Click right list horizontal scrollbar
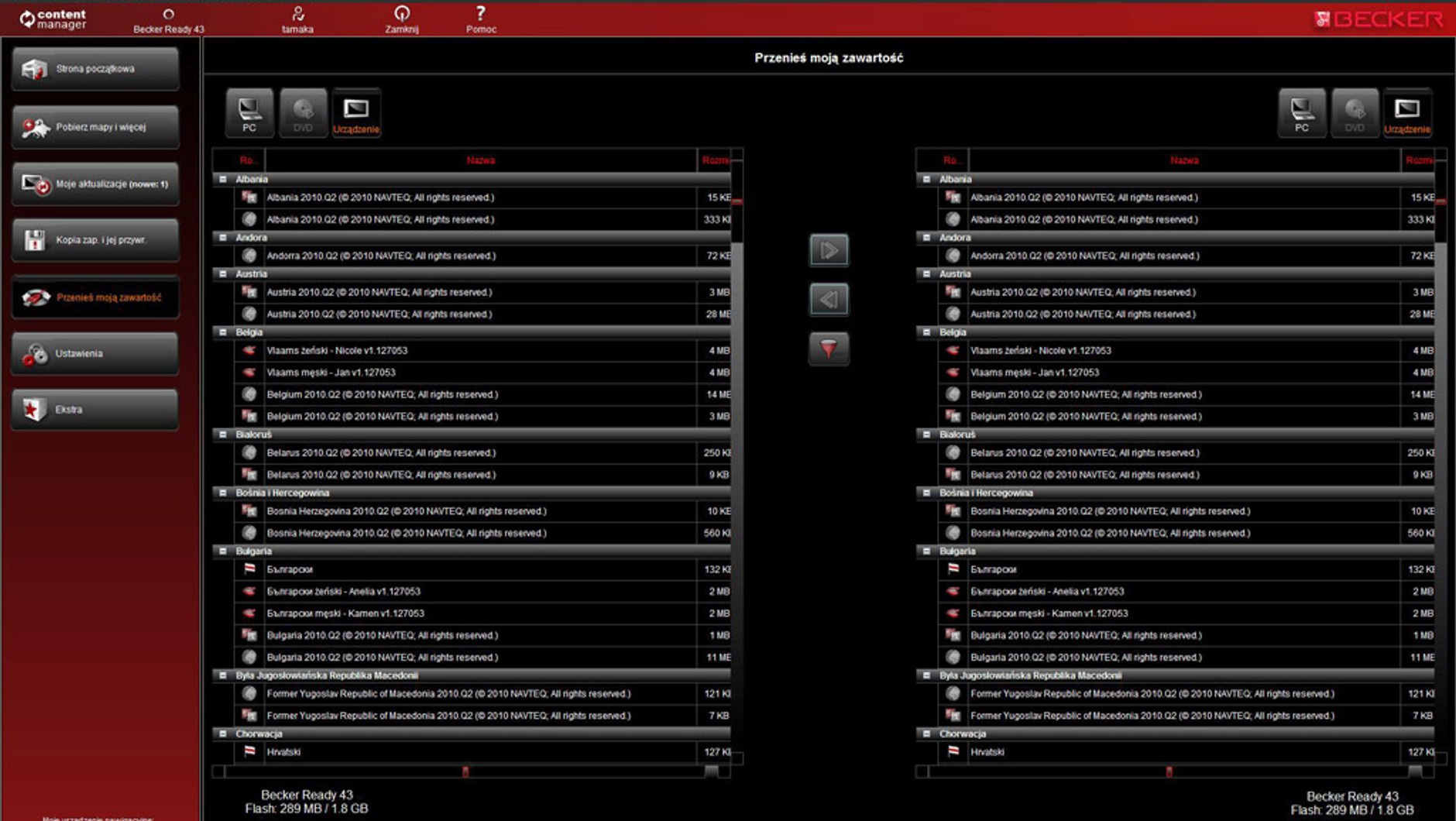The image size is (1456, 821). coord(1175,771)
